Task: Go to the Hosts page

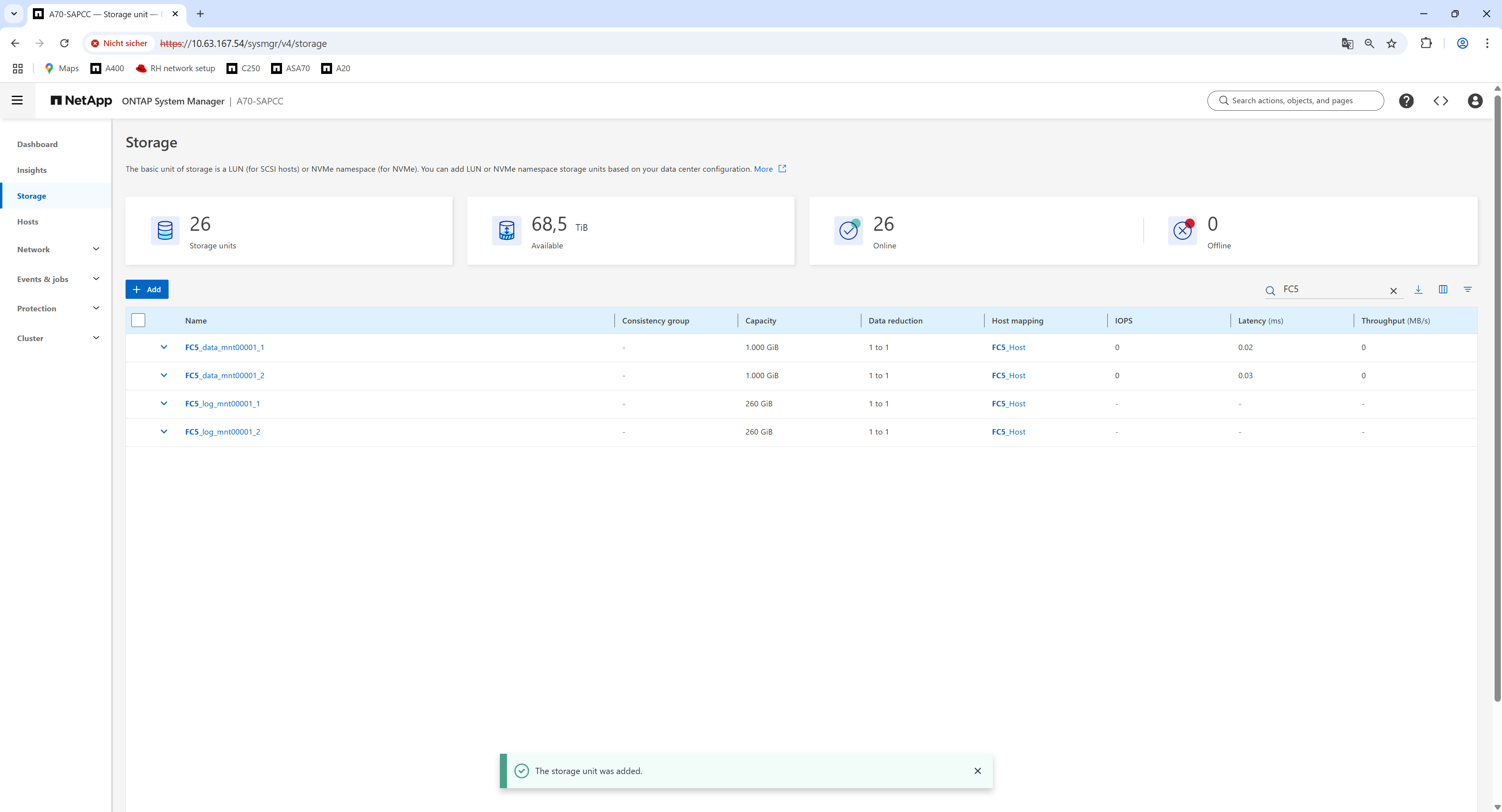Action: click(27, 221)
